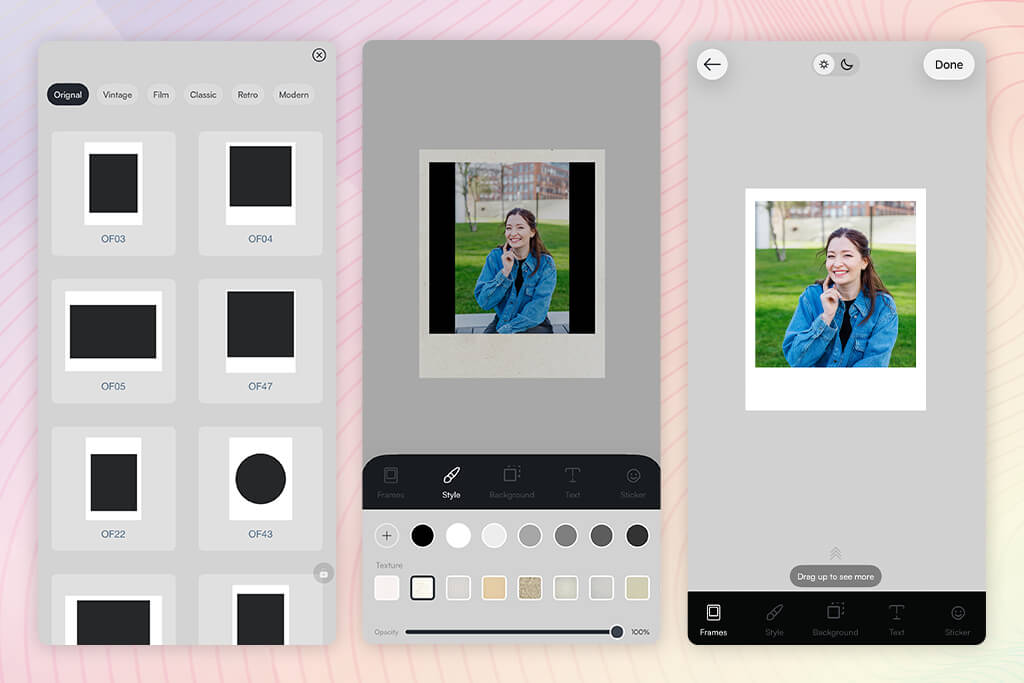Image resolution: width=1024 pixels, height=683 pixels.
Task: Add a custom color with plus button
Action: [x=387, y=535]
